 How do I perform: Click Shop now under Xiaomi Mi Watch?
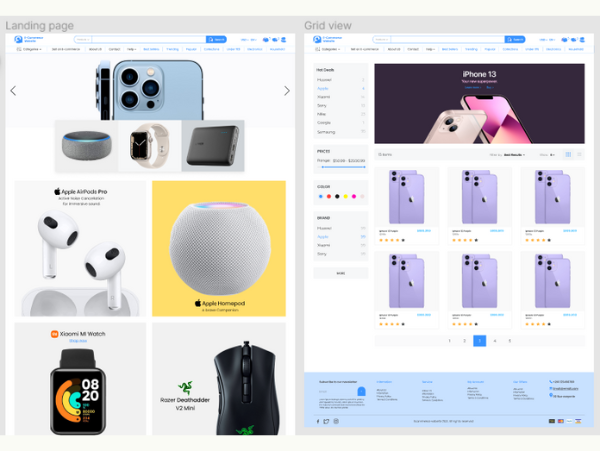(x=78, y=341)
